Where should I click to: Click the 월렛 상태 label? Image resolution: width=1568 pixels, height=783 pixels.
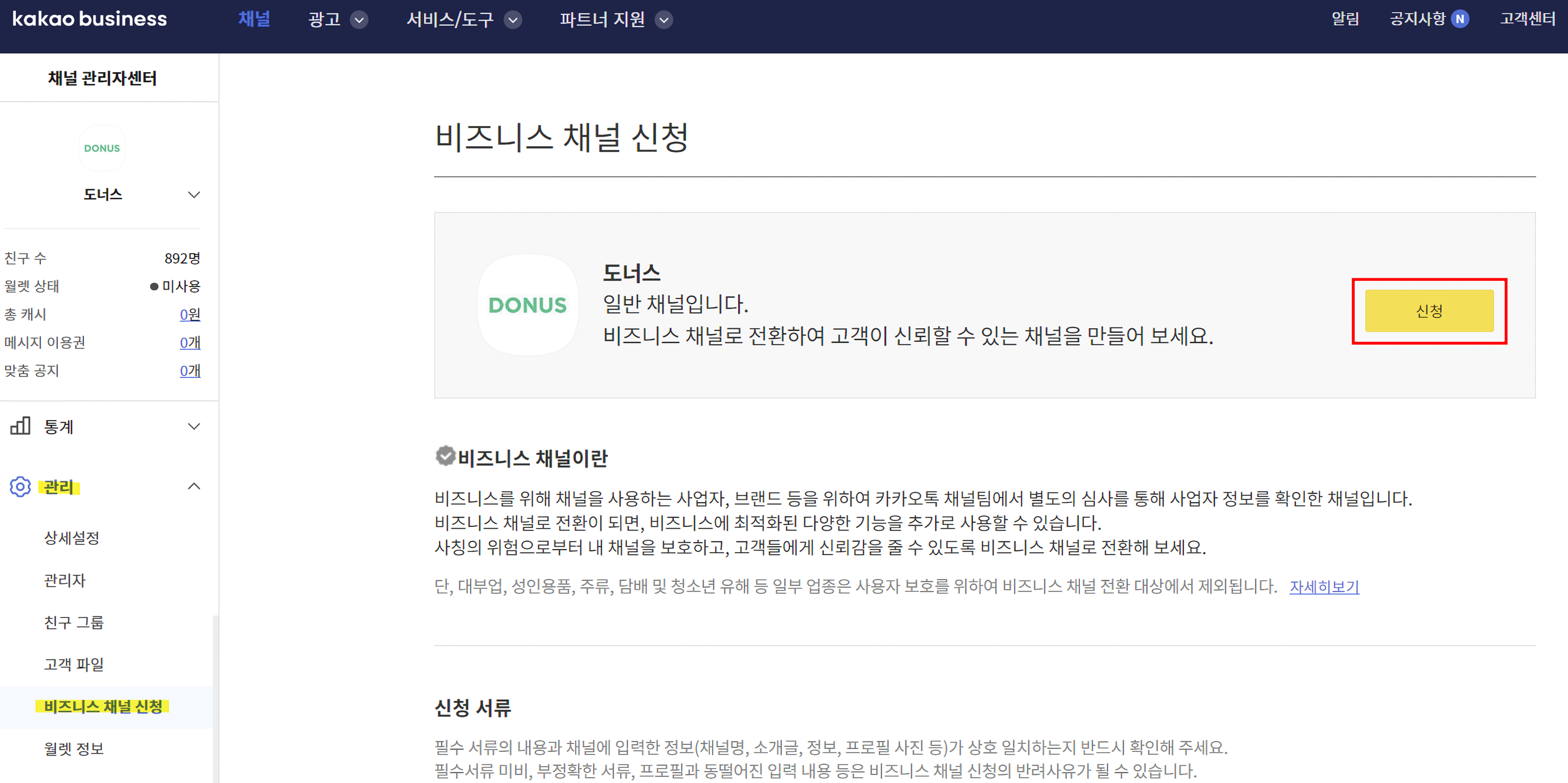pyautogui.click(x=32, y=287)
